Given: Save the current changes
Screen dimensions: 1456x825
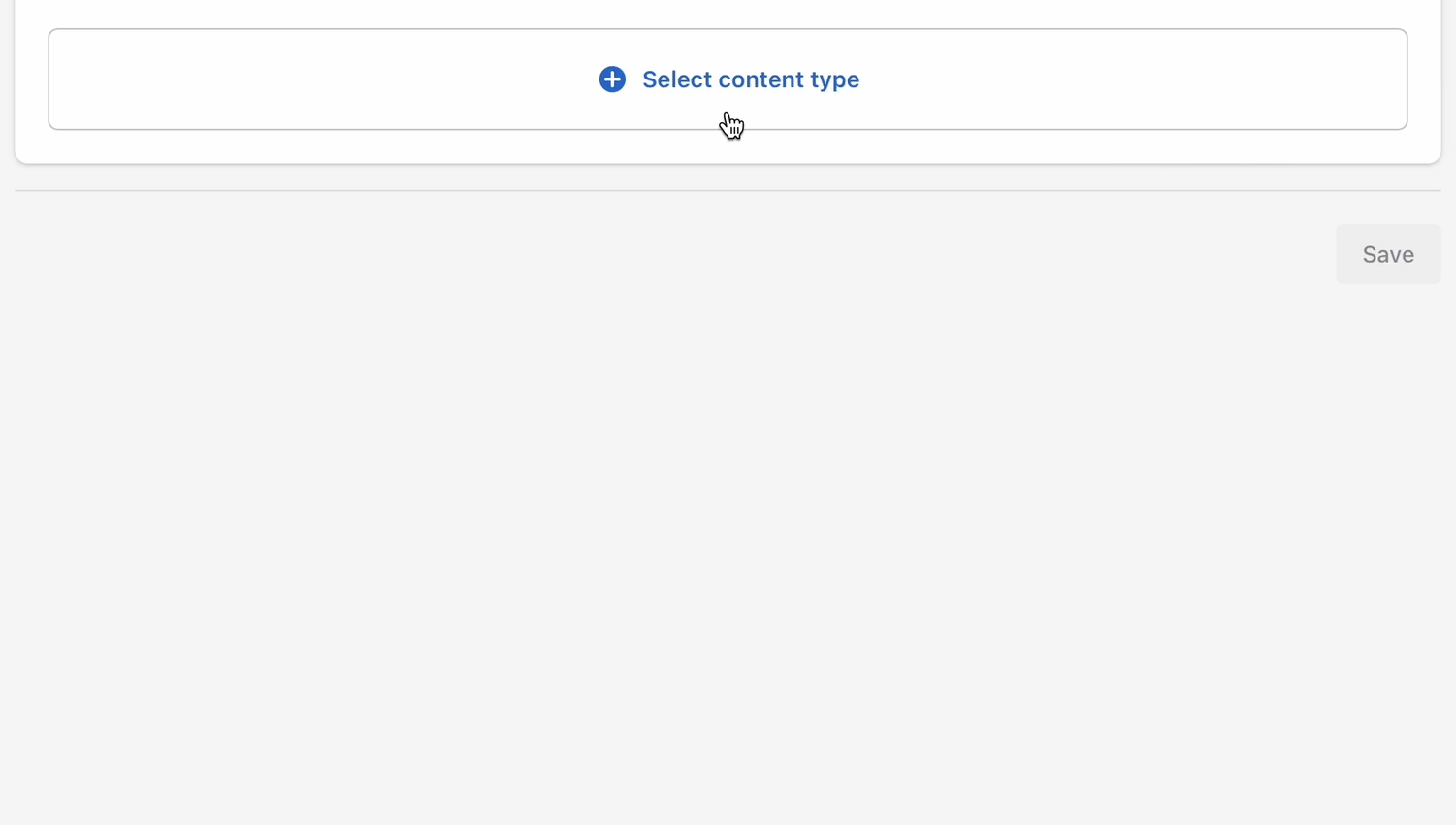Looking at the screenshot, I should [x=1387, y=254].
